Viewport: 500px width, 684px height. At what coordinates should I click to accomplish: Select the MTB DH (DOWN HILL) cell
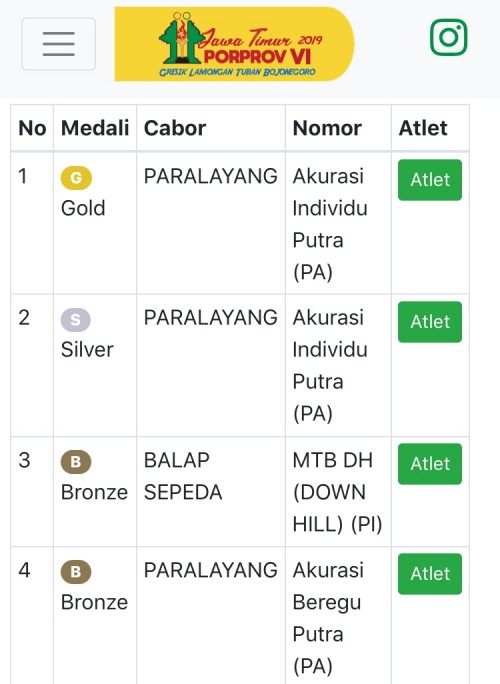[x=338, y=492]
